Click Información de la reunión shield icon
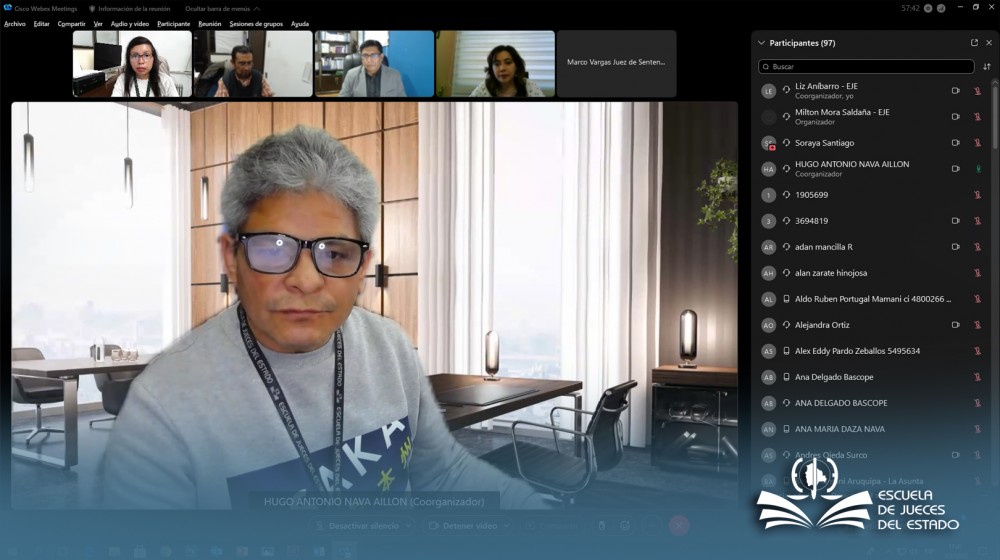 [x=92, y=8]
